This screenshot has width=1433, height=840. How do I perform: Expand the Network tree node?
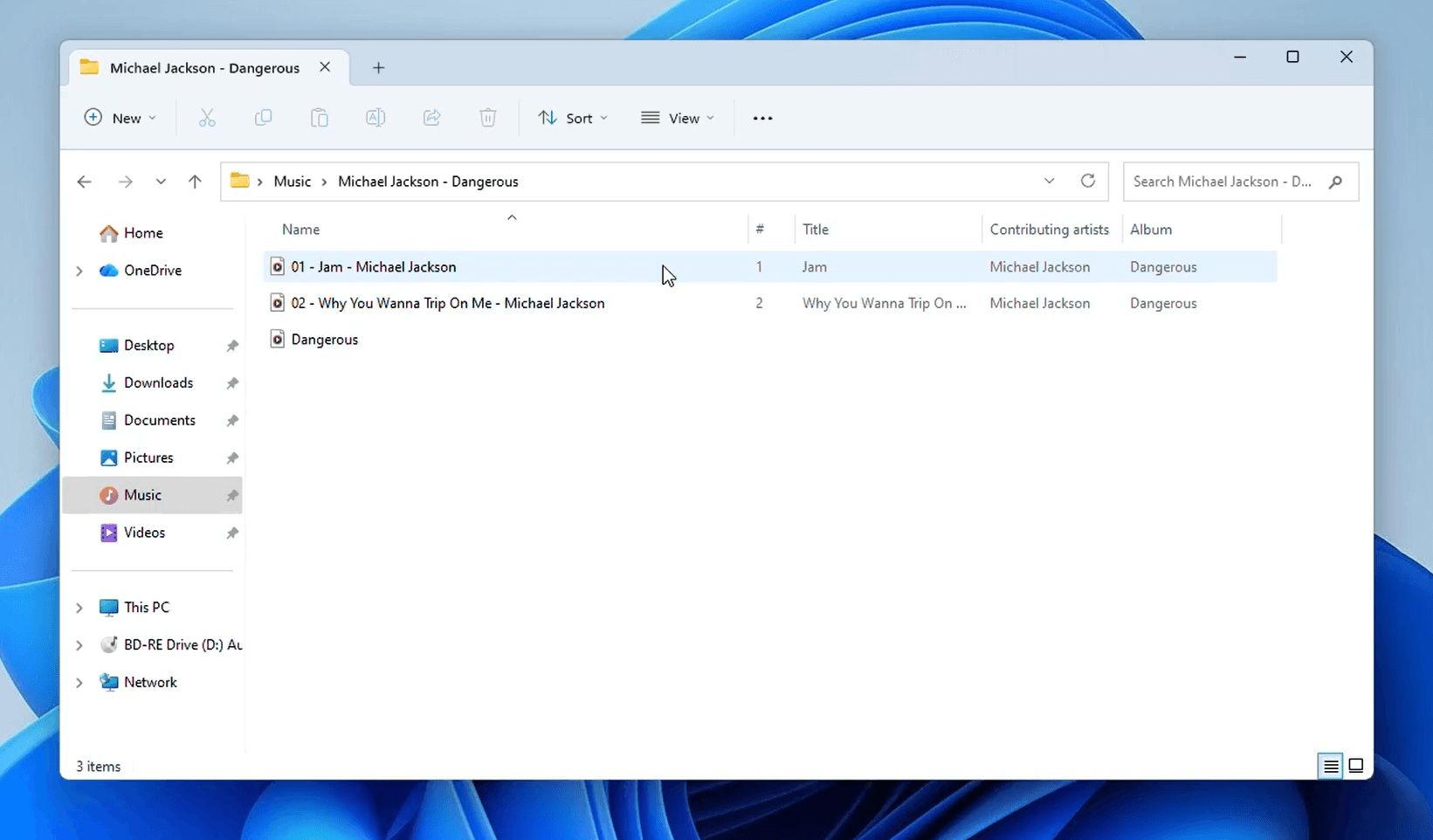(79, 683)
